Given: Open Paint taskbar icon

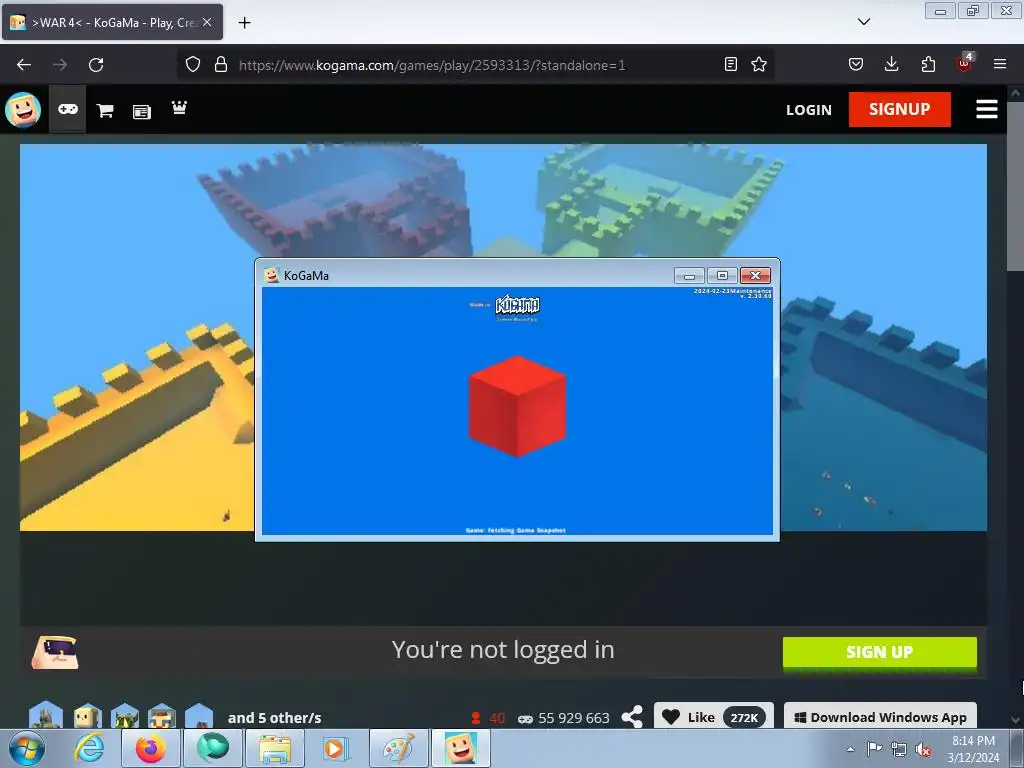Looking at the screenshot, I should [398, 748].
